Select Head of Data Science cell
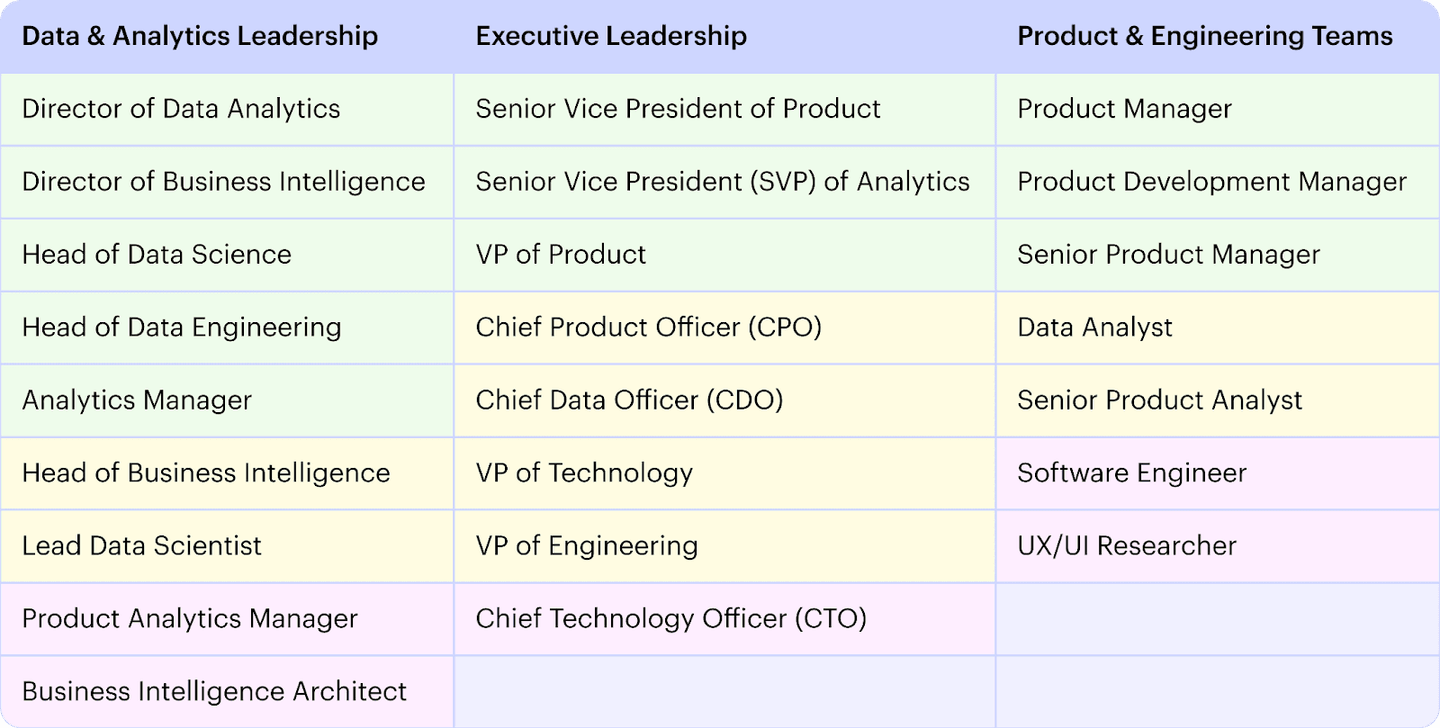1440x728 pixels. tap(157, 254)
